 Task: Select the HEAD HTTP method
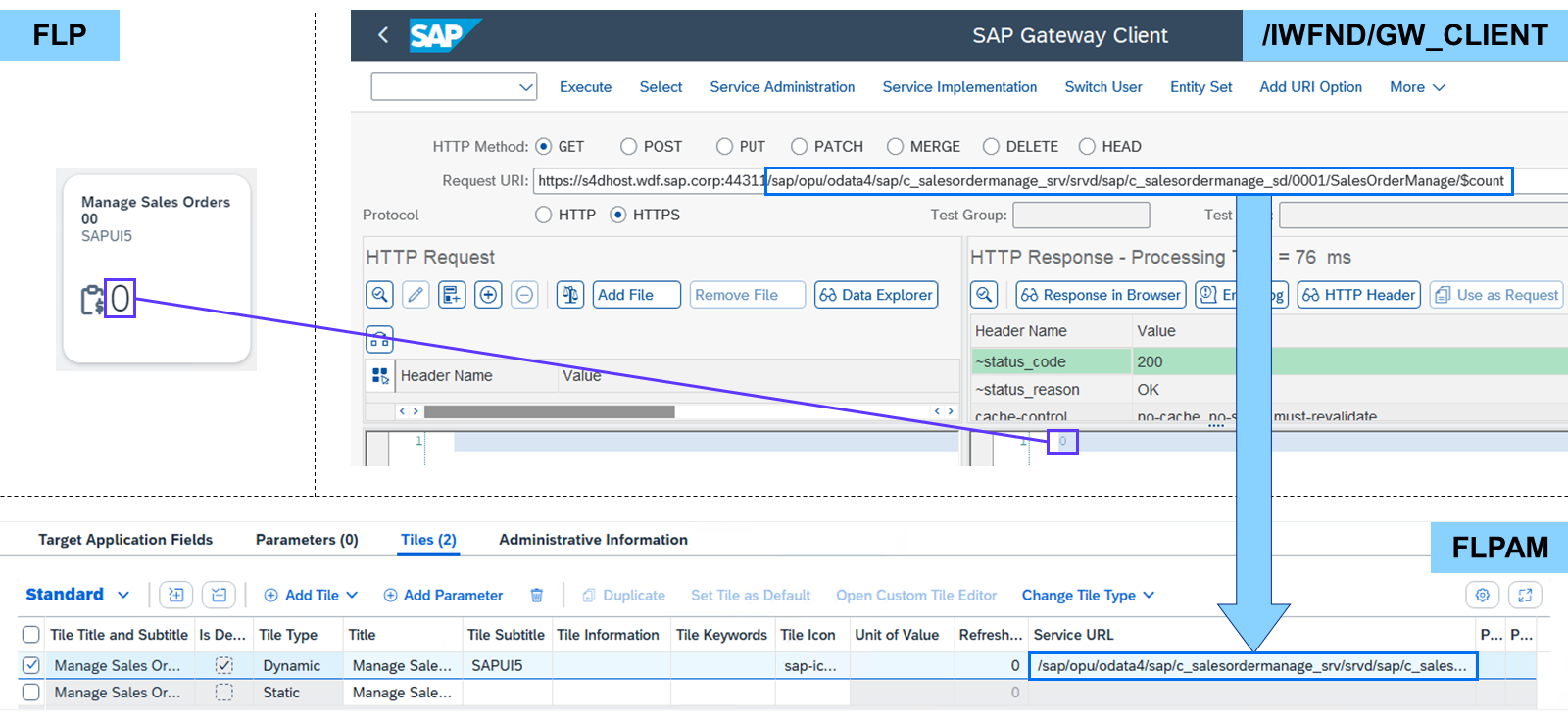(x=1087, y=146)
